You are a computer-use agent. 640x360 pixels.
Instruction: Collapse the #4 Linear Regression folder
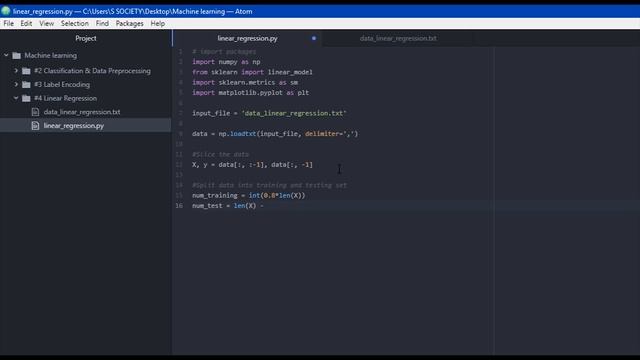16,98
